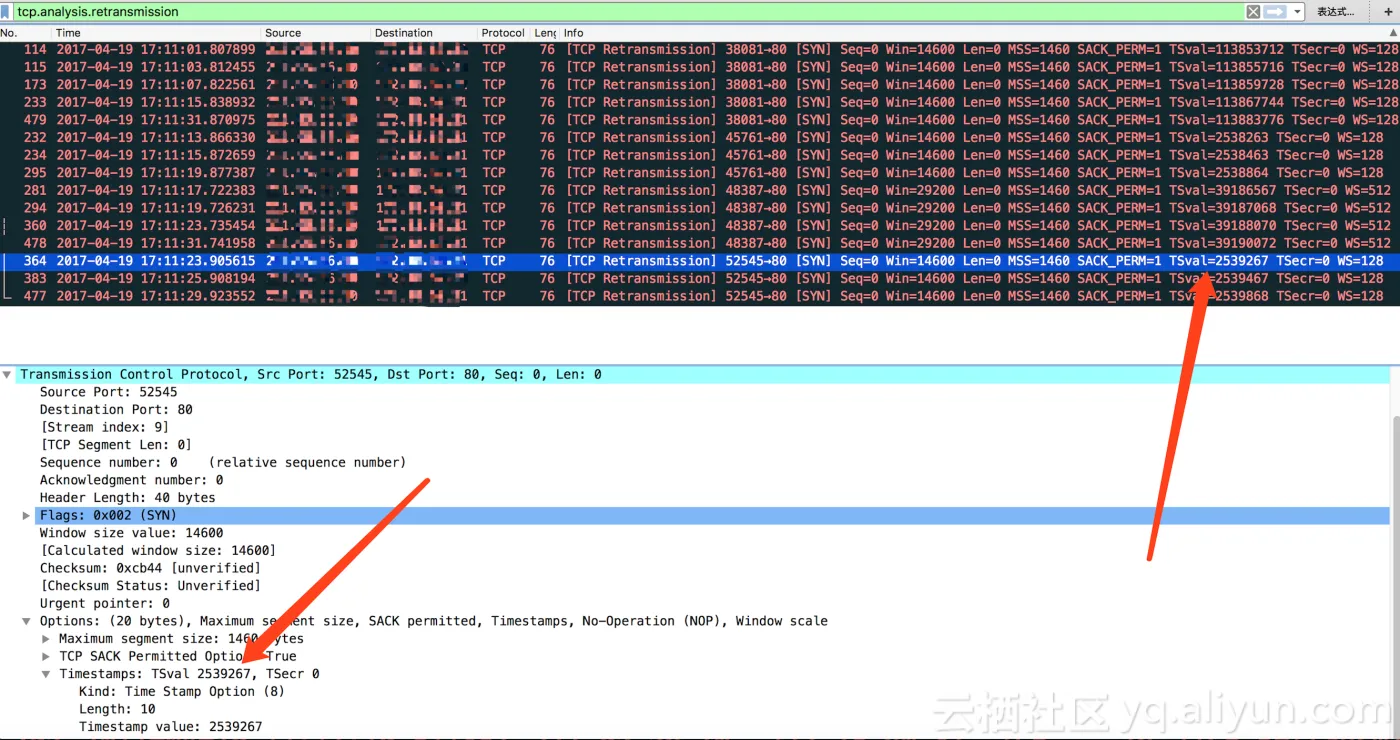Select packet number 281 row
The width and height of the screenshot is (1400, 740).
point(700,190)
